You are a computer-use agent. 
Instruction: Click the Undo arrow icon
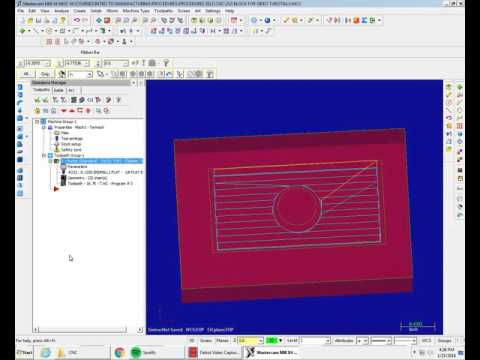coord(77,20)
